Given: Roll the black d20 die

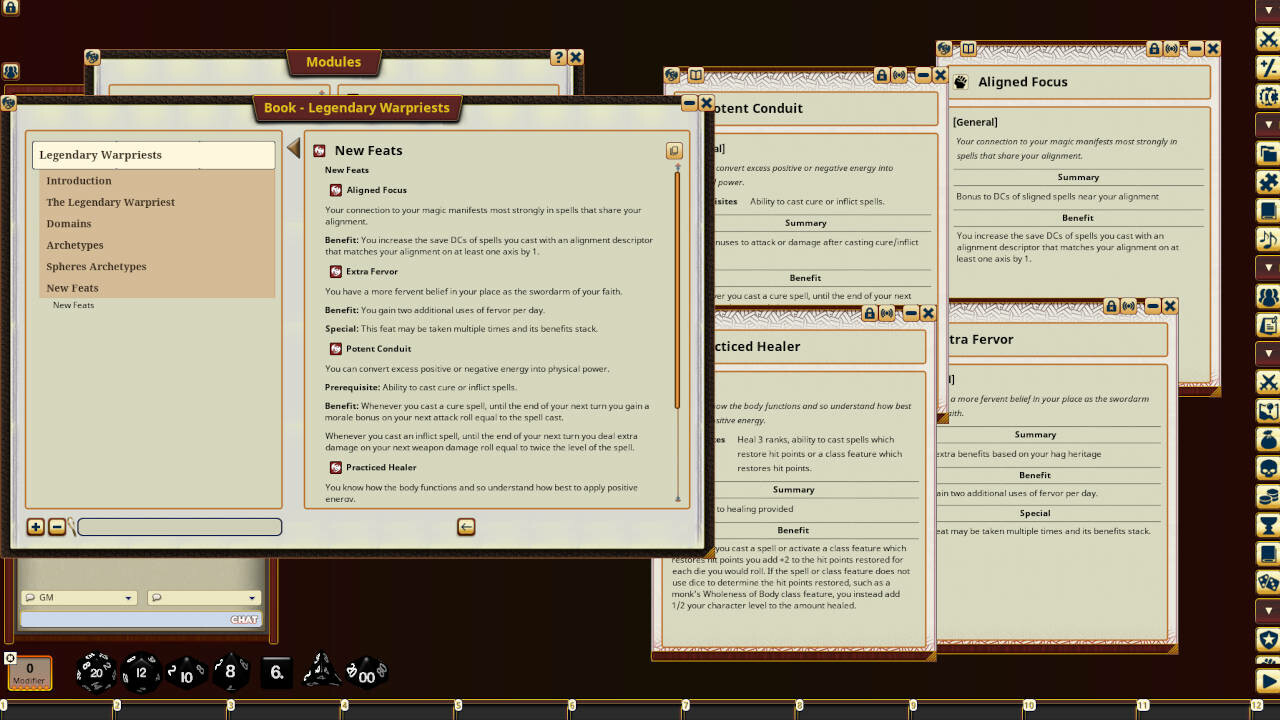Looking at the screenshot, I should pyautogui.click(x=95, y=673).
